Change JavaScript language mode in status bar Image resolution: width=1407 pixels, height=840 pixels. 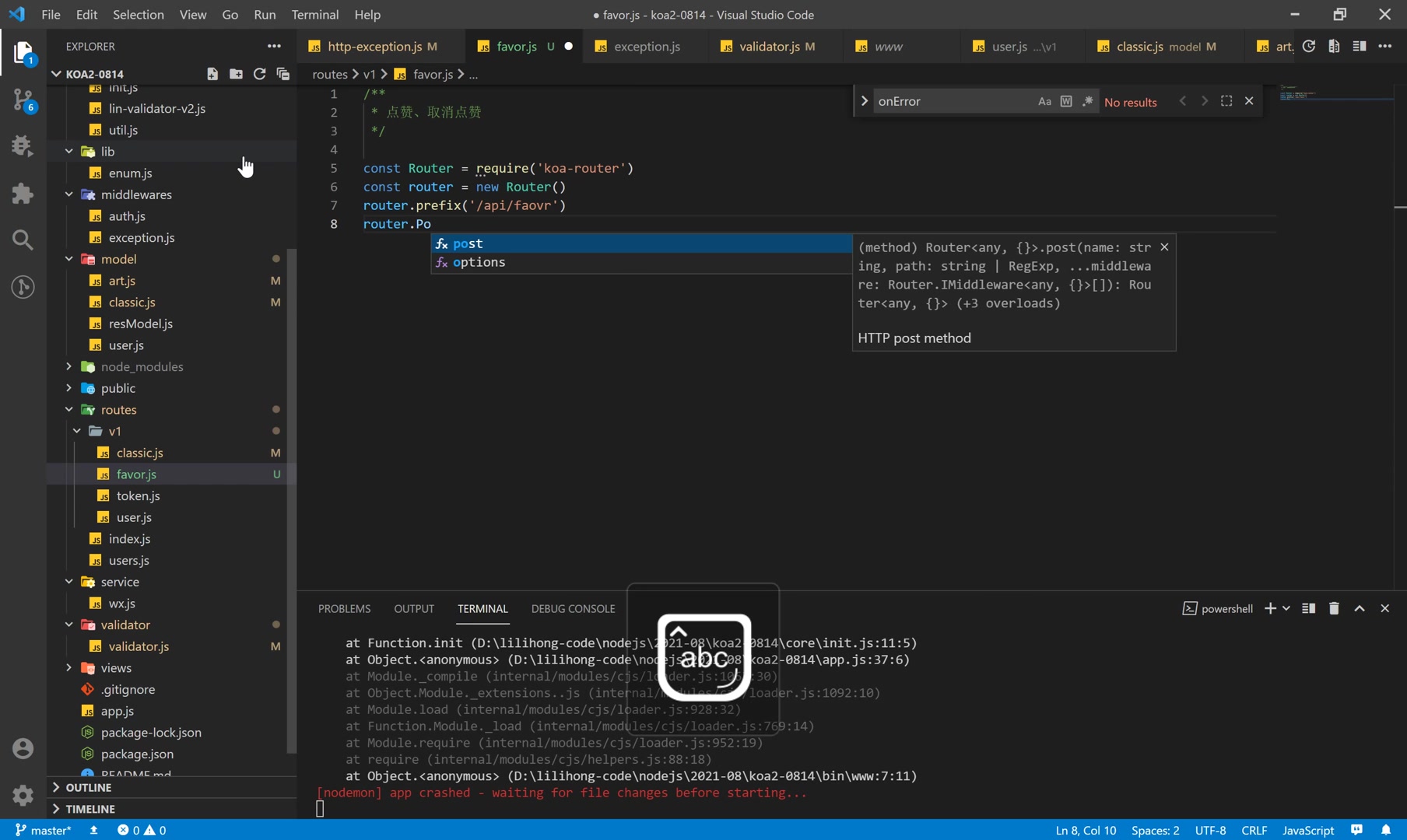1308,830
